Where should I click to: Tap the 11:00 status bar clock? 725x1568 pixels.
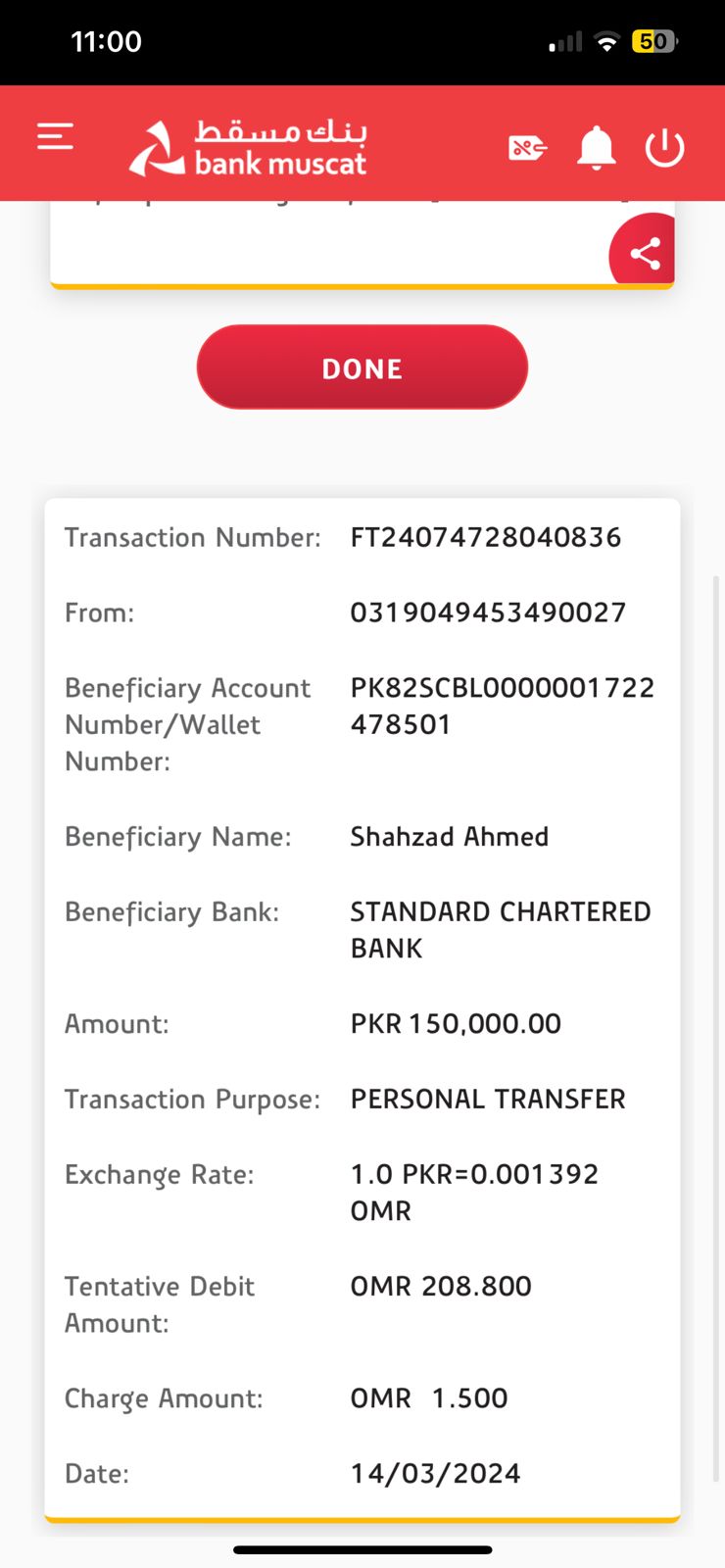[x=107, y=42]
